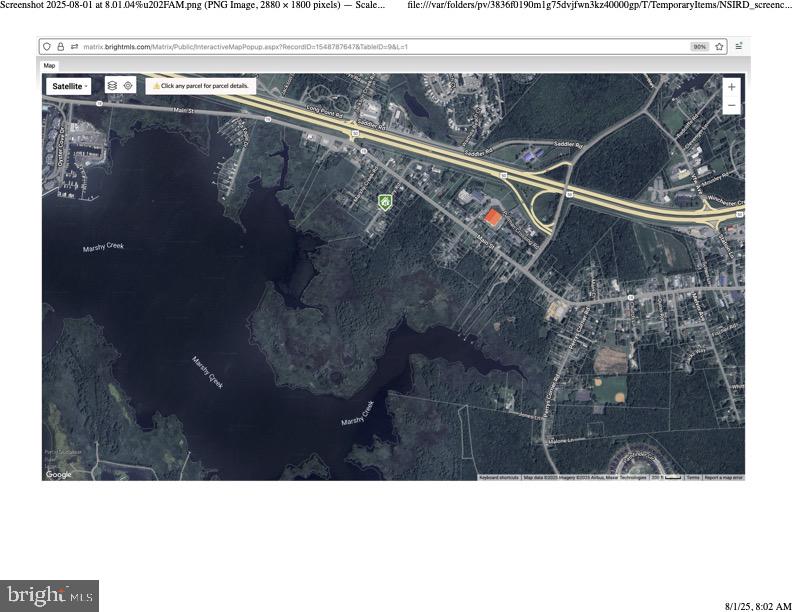Viewport: 792px width, 612px height.
Task: Click the shield tracking protection icon
Action: [48, 47]
